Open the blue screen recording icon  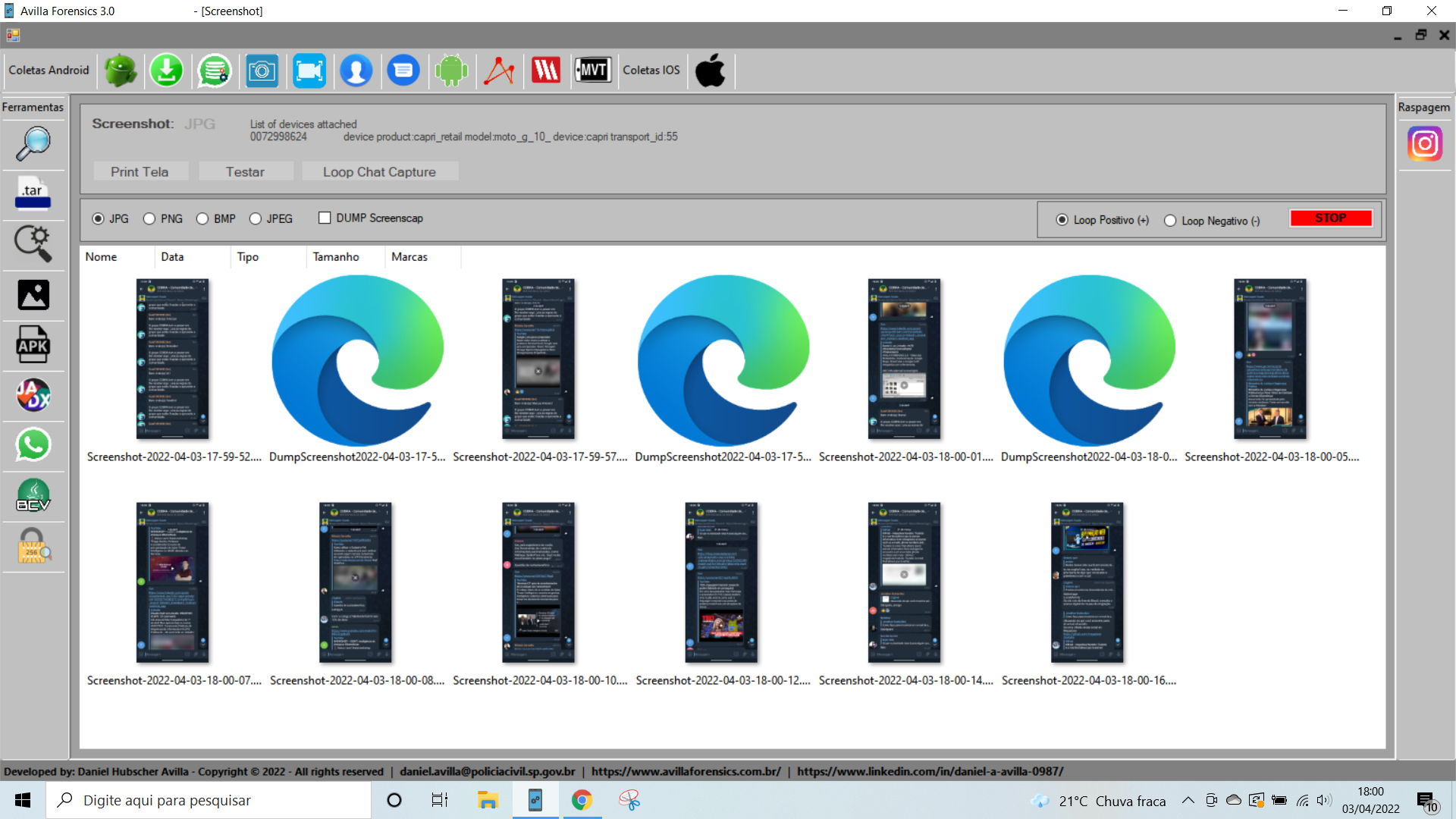(x=309, y=71)
